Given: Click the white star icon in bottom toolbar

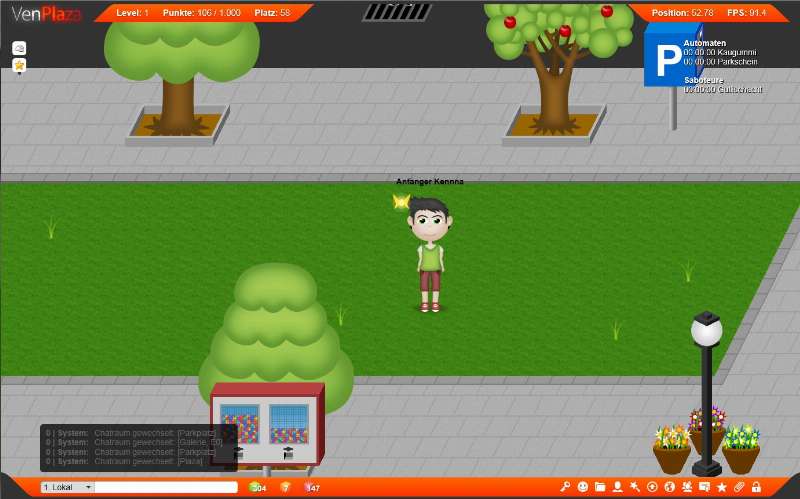Looking at the screenshot, I should pos(721,487).
